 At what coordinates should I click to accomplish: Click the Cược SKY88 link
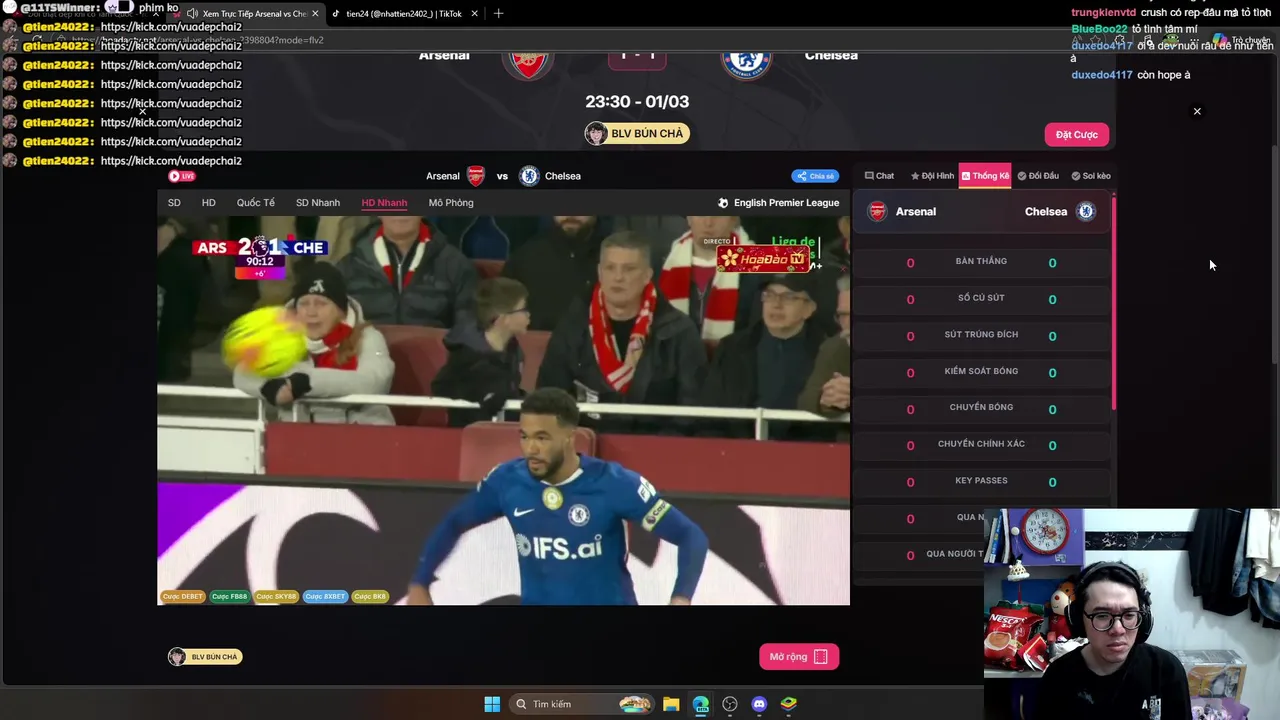pyautogui.click(x=276, y=597)
